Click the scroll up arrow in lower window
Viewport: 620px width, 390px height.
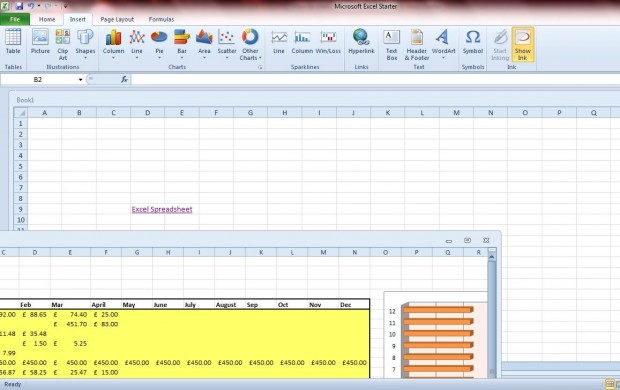click(492, 256)
